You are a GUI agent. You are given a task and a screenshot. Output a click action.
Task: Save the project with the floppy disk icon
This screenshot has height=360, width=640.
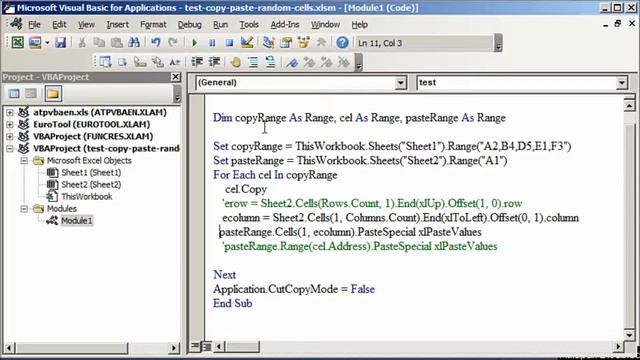60,42
